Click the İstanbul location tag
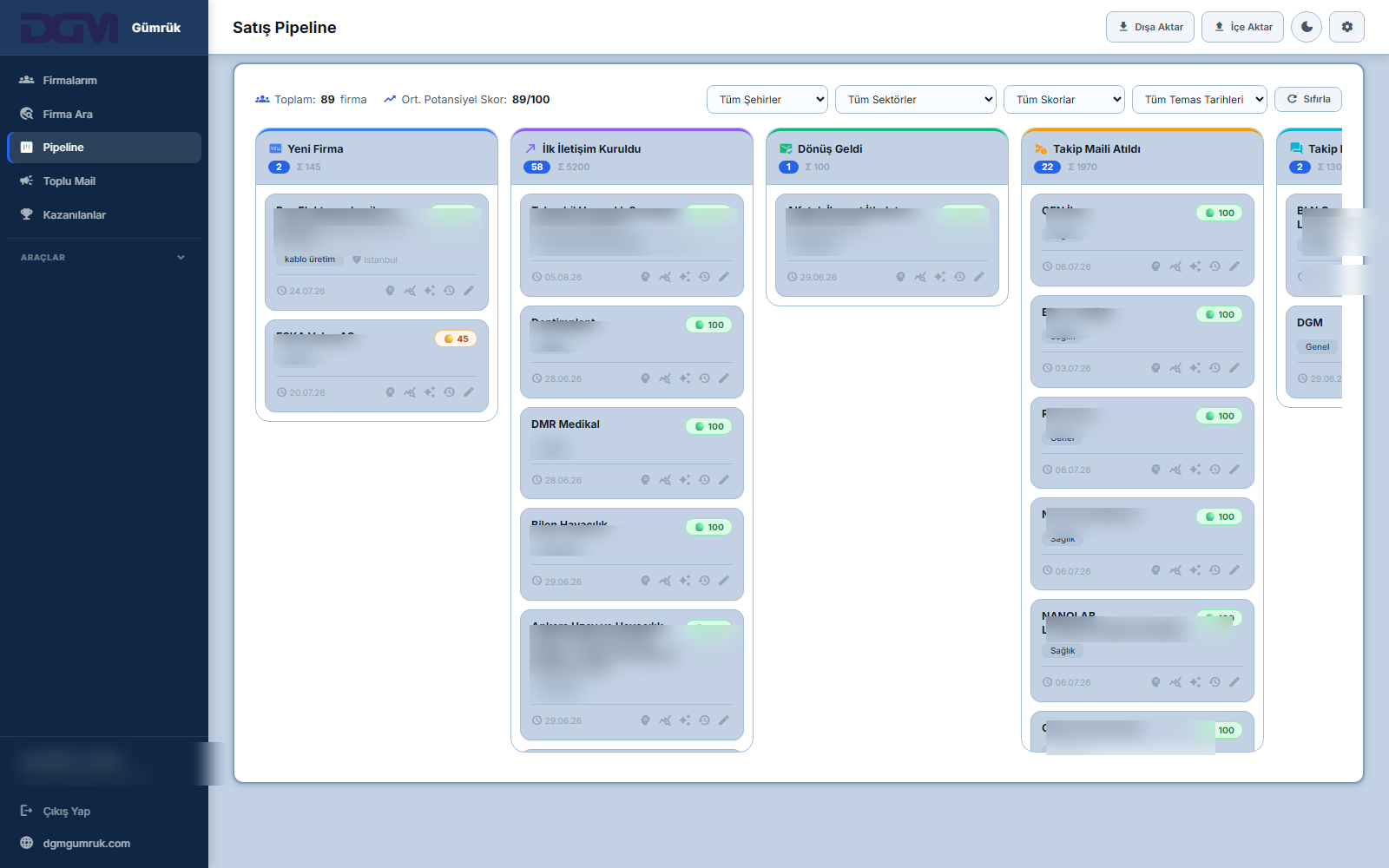The image size is (1389, 868). (x=375, y=260)
